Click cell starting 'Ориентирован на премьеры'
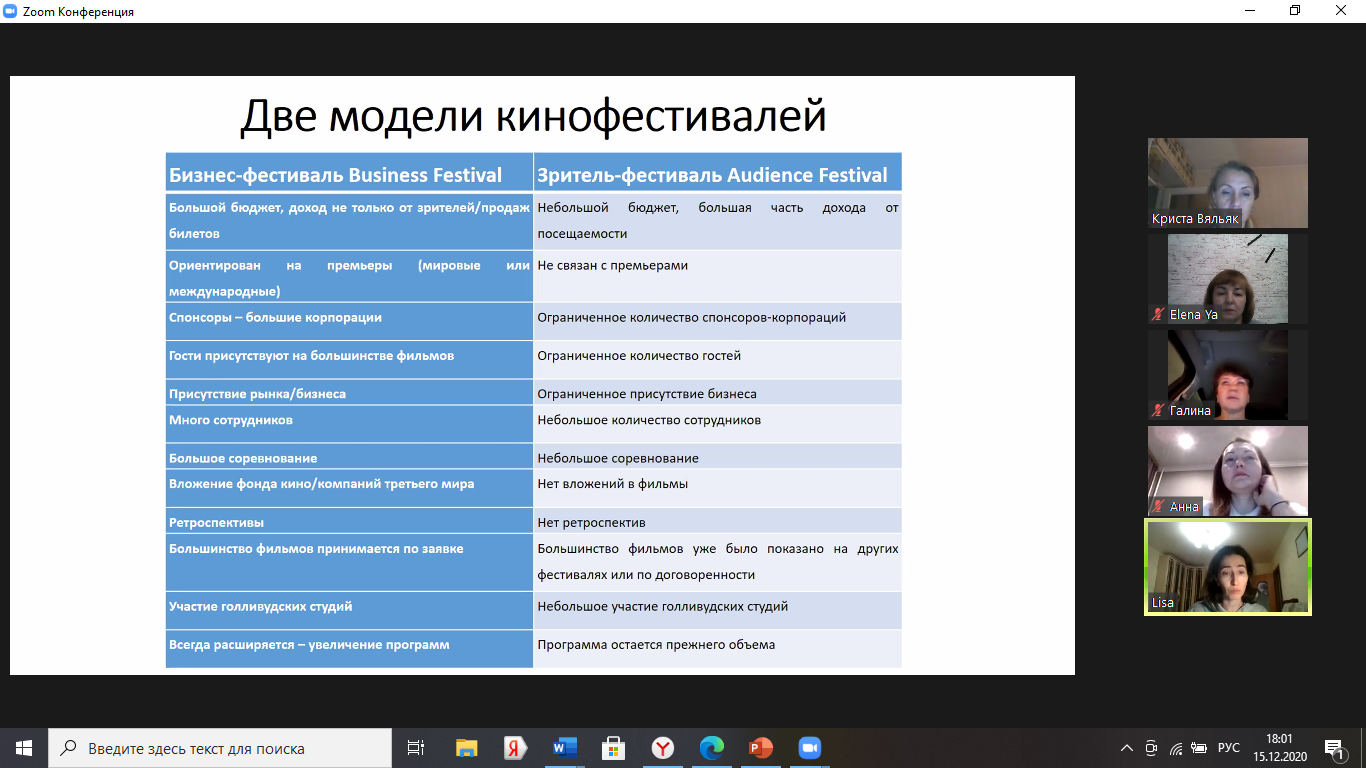The height and width of the screenshot is (768, 1366). 349,278
